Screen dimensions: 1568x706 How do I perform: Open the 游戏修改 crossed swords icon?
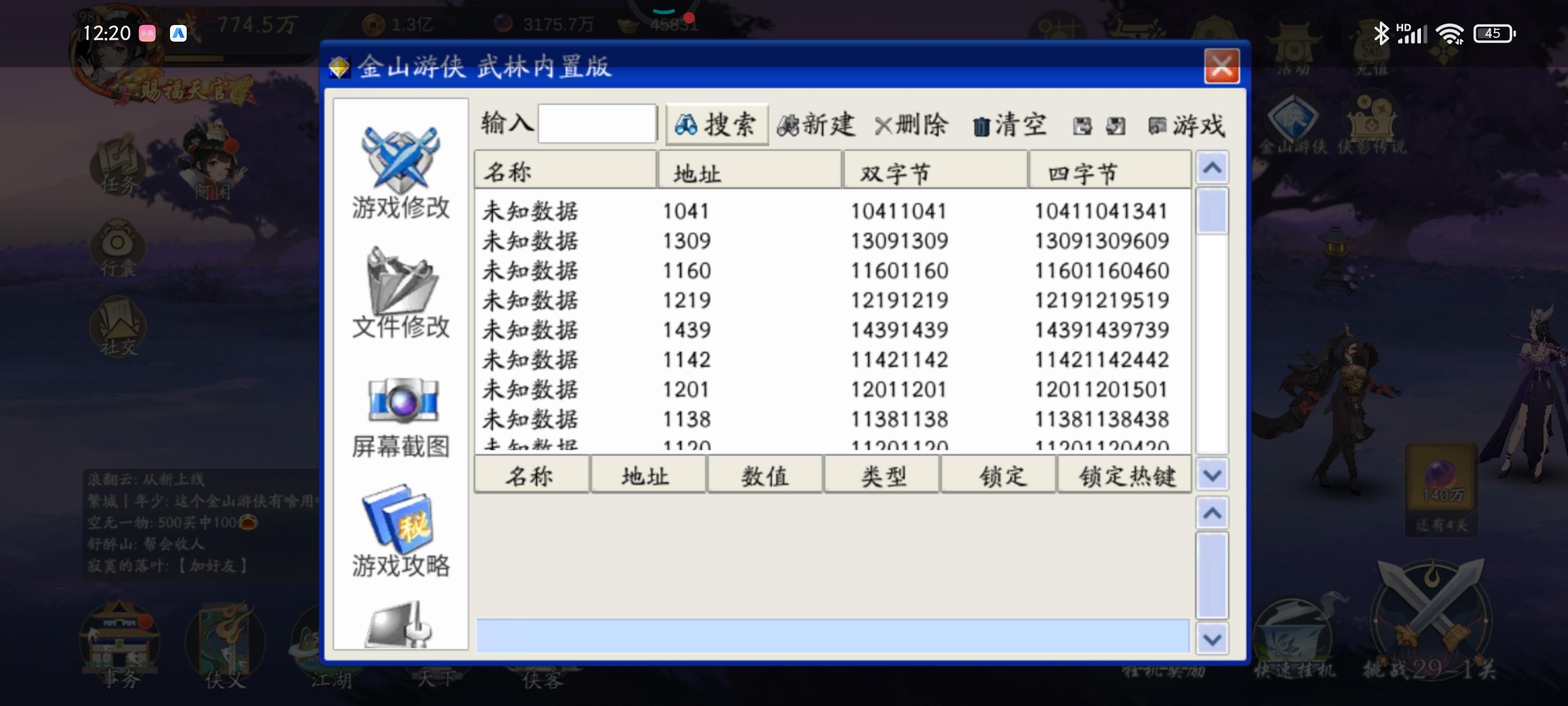tap(400, 160)
